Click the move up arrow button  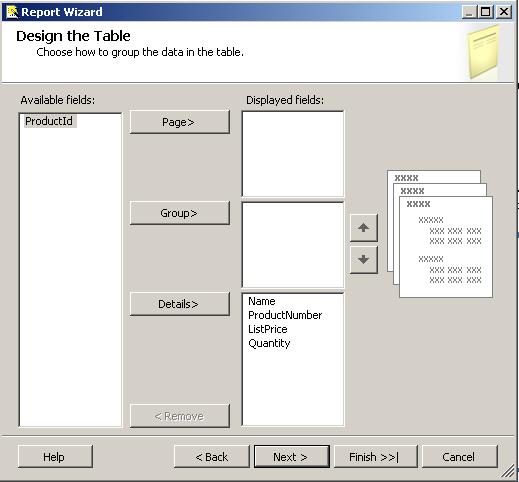click(364, 228)
